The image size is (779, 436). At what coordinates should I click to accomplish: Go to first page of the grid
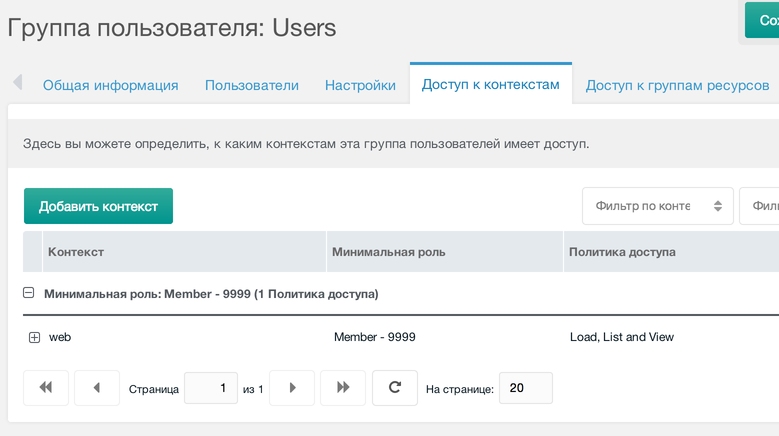coord(45,388)
